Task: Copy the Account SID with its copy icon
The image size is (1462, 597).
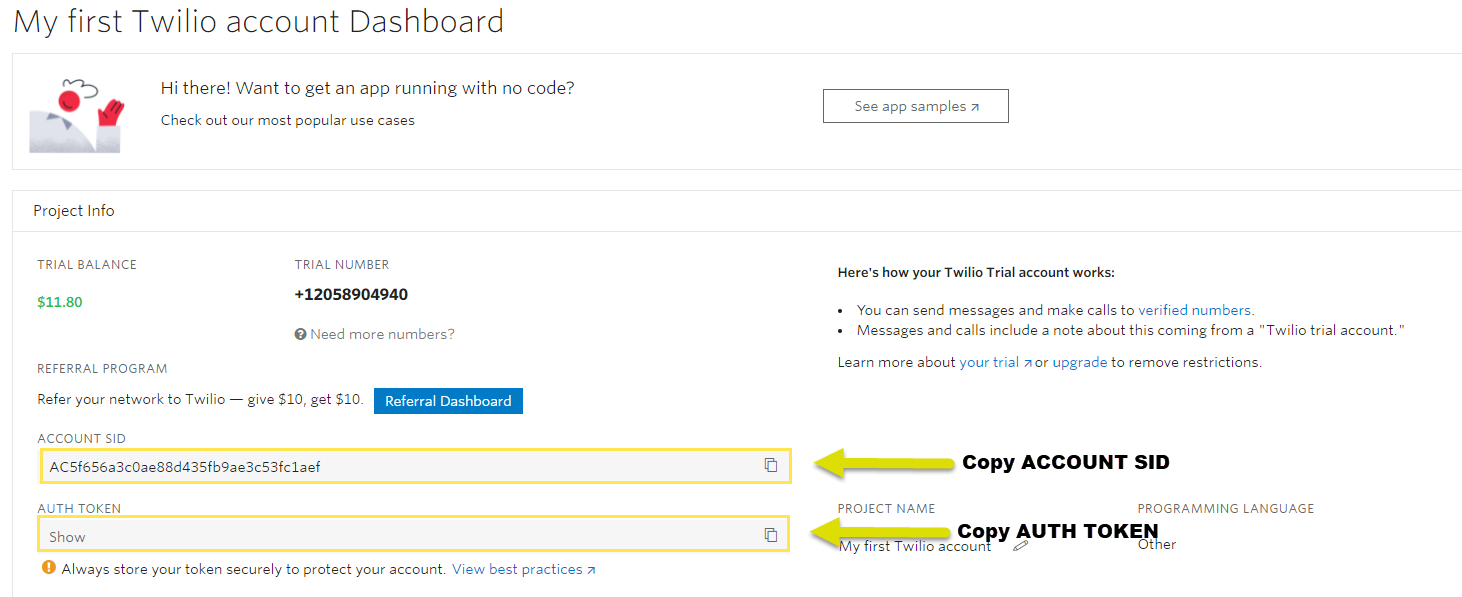Action: coord(771,465)
